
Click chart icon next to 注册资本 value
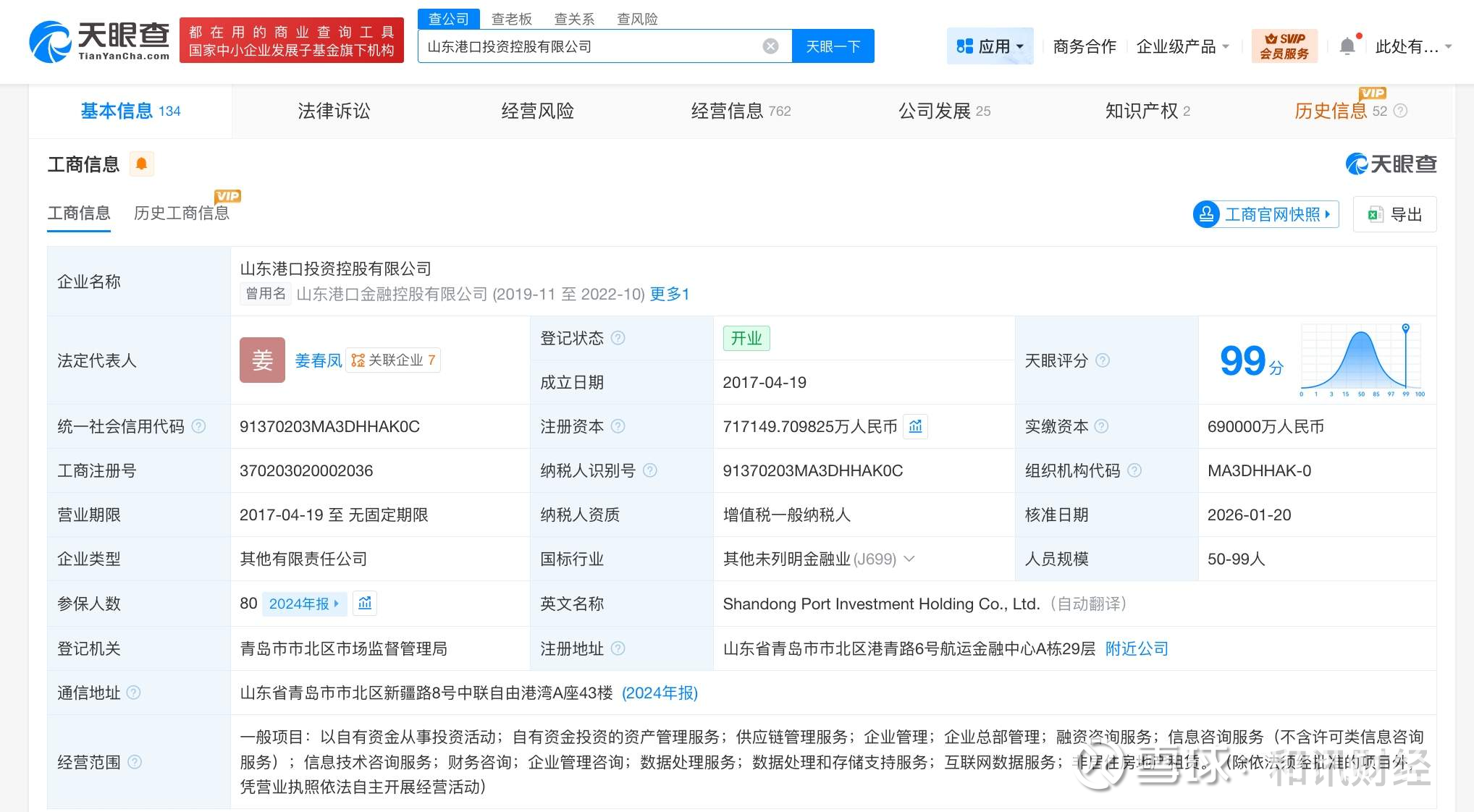click(916, 426)
